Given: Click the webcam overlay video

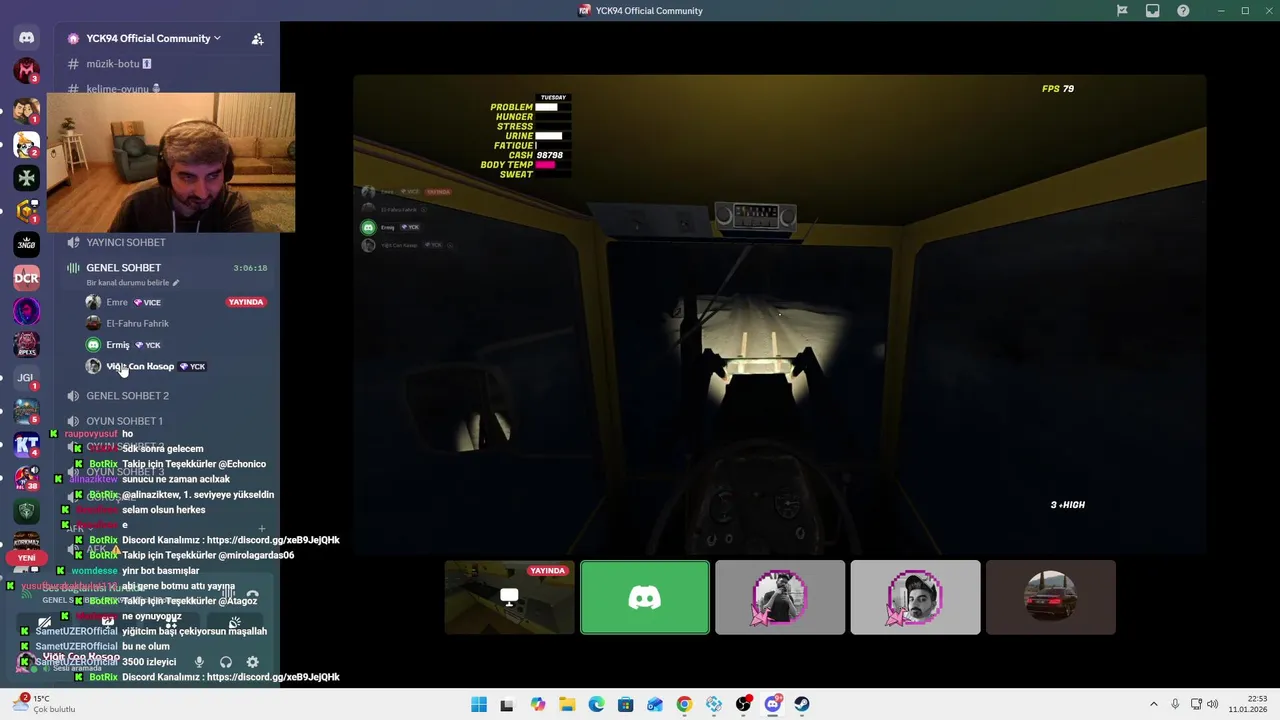Looking at the screenshot, I should (171, 163).
